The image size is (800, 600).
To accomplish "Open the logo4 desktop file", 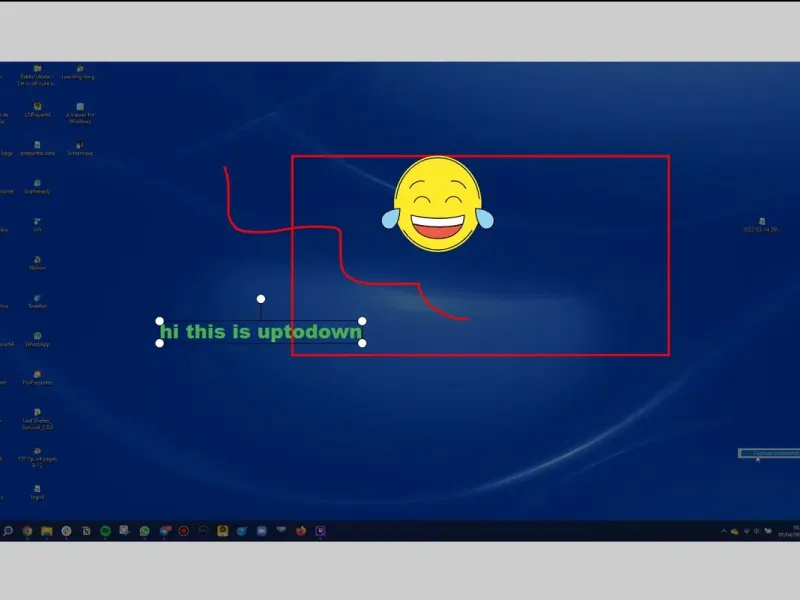I will tap(37, 493).
